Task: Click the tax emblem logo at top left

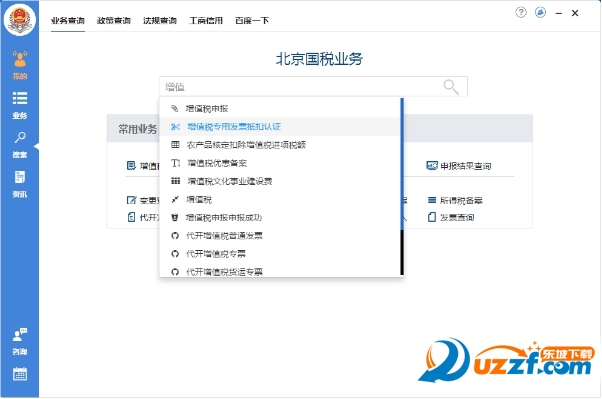Action: [x=20, y=19]
